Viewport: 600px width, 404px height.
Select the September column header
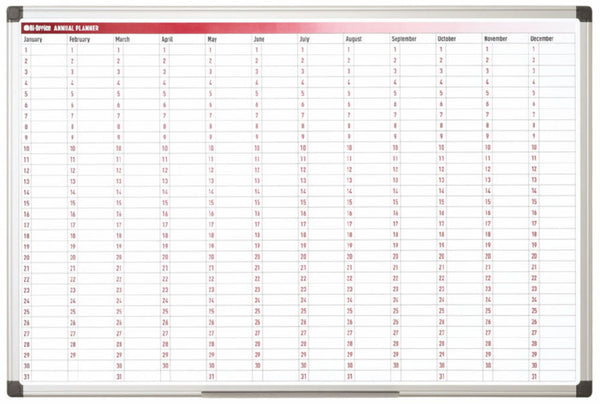[404, 39]
